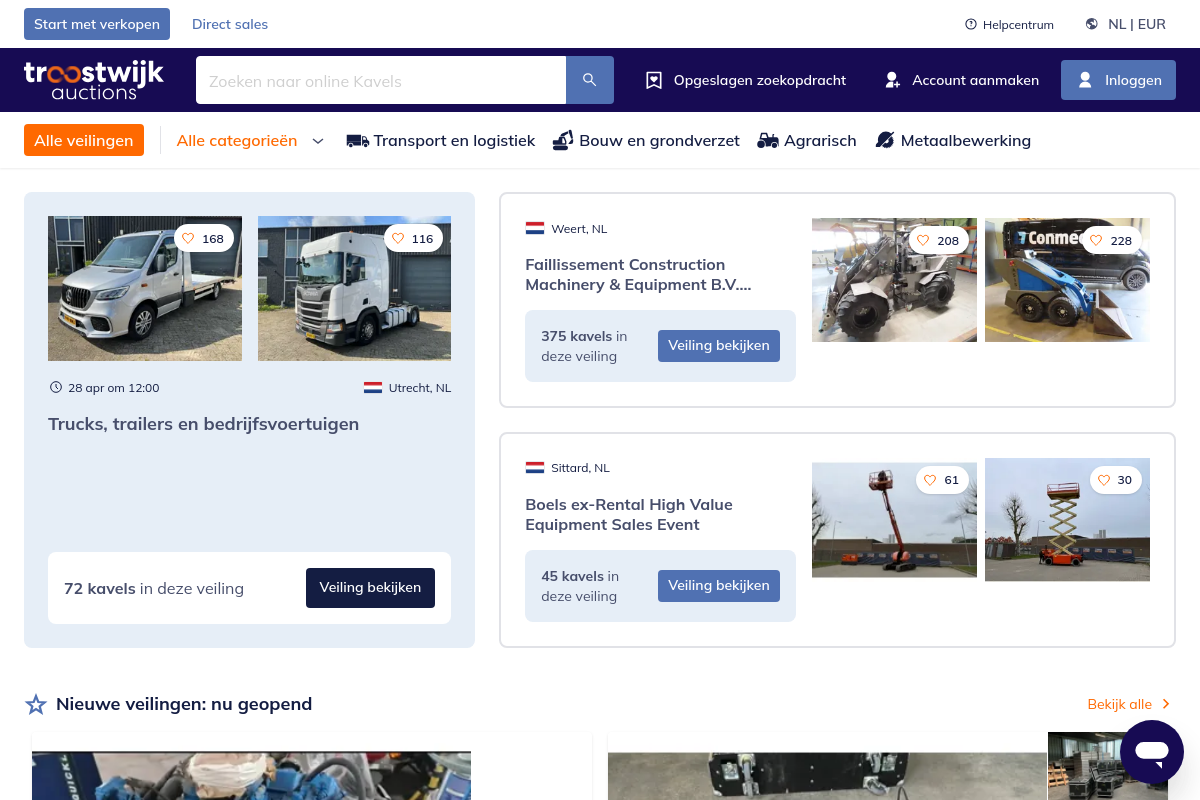
Task: Click the Metaalbewerking category icon
Action: click(886, 140)
